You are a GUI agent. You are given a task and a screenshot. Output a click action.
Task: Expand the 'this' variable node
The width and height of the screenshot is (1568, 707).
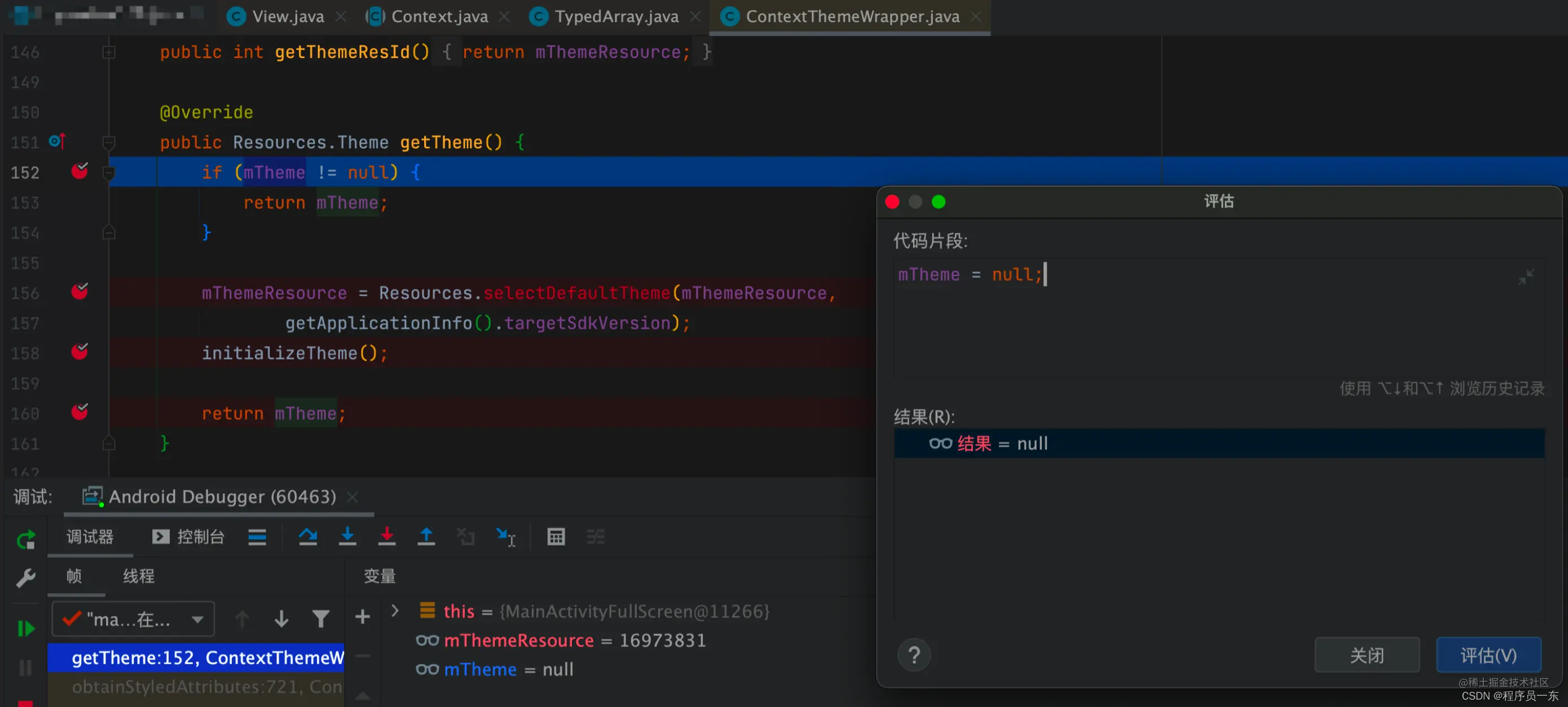coord(394,610)
